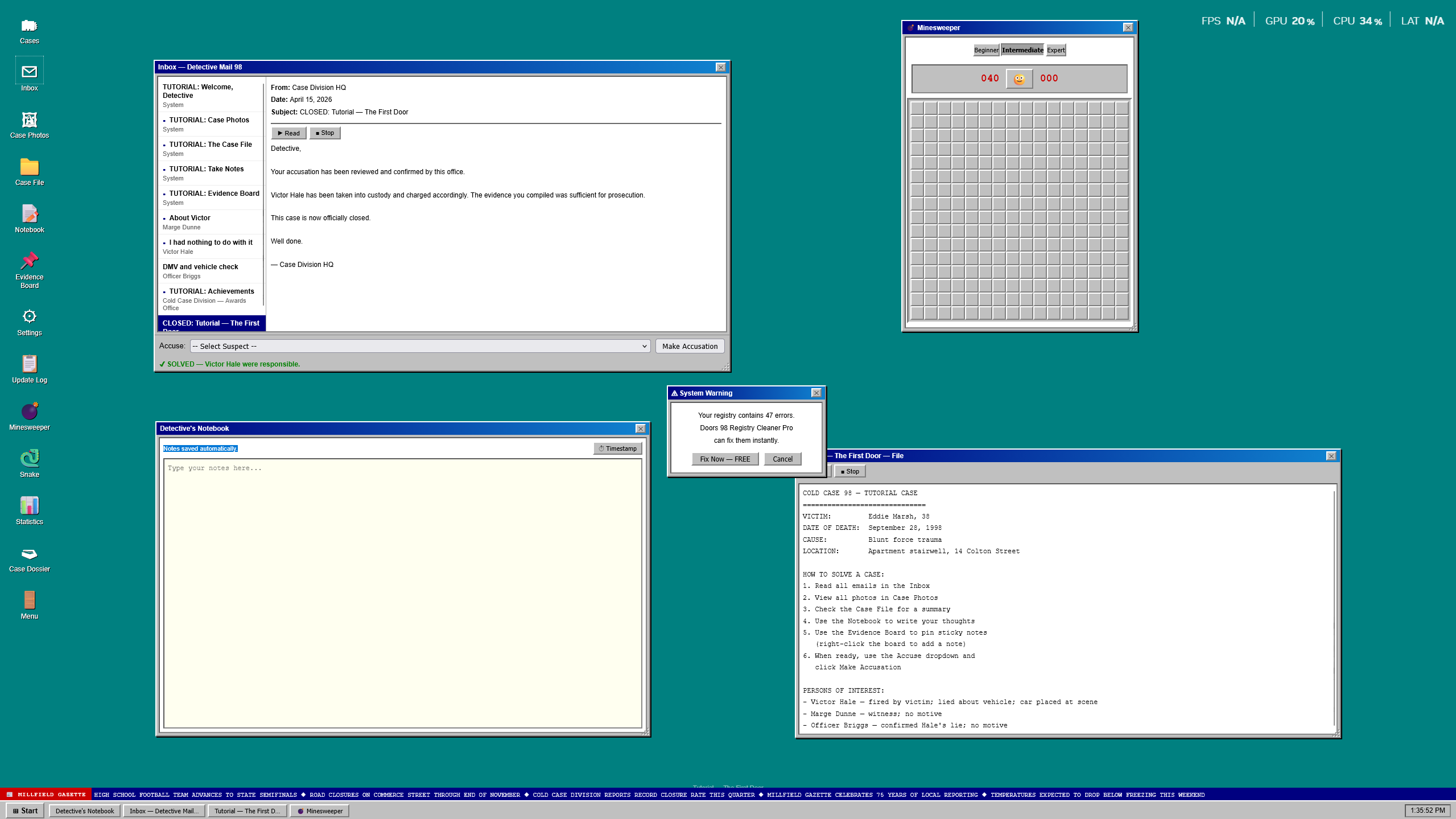The height and width of the screenshot is (819, 1456).
Task: Switch to Tutorial — The First Door taskbar item
Action: (248, 811)
